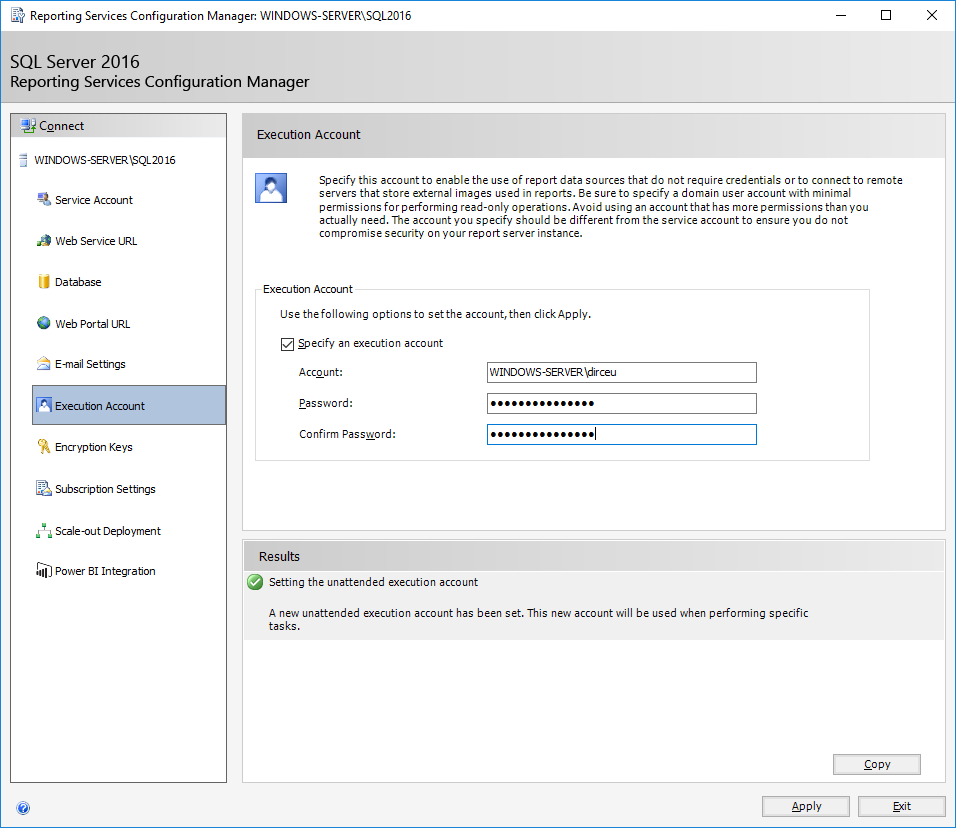Open the Web Portal URL globe icon
Viewport: 956px width, 828px height.
pyautogui.click(x=43, y=323)
